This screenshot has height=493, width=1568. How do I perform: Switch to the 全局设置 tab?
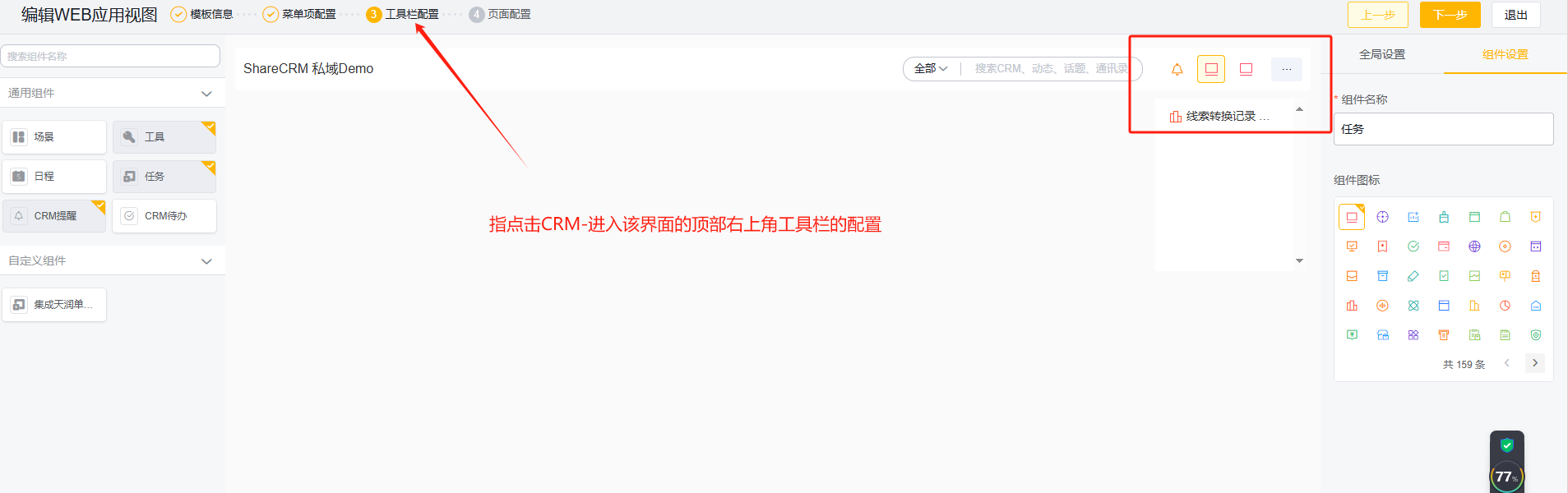click(x=1382, y=54)
